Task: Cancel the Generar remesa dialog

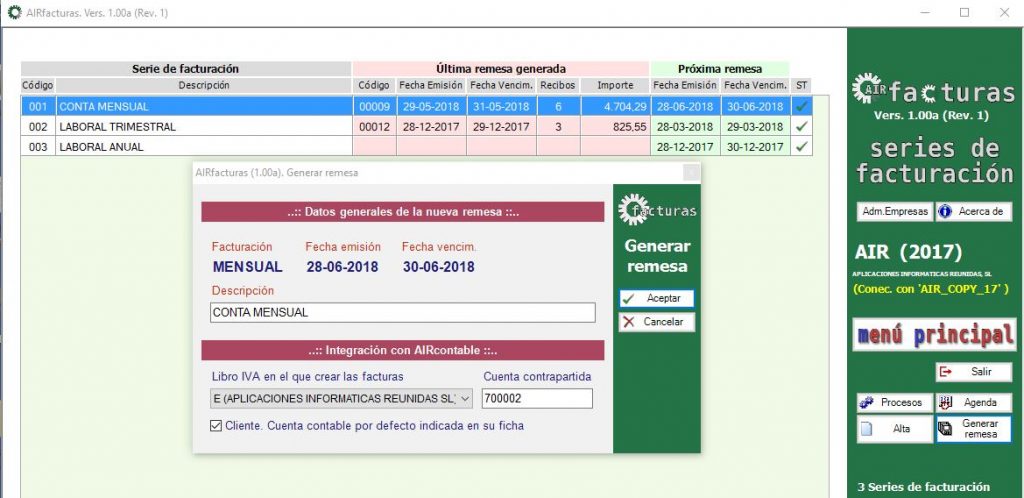Action: coord(656,322)
